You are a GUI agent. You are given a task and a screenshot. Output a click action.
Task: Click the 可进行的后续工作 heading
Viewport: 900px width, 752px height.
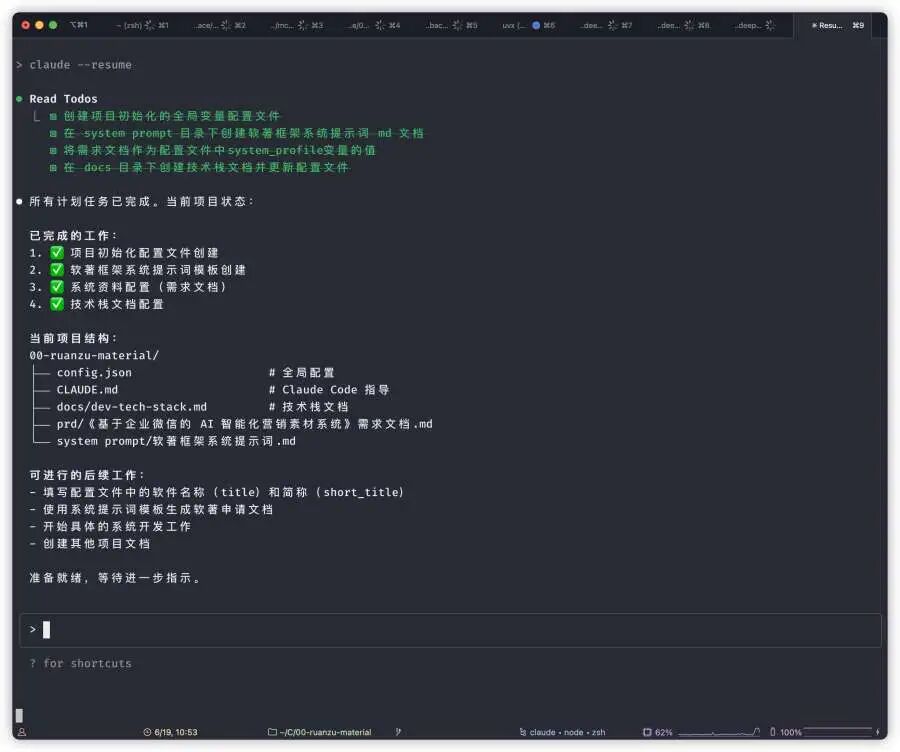coord(87,475)
